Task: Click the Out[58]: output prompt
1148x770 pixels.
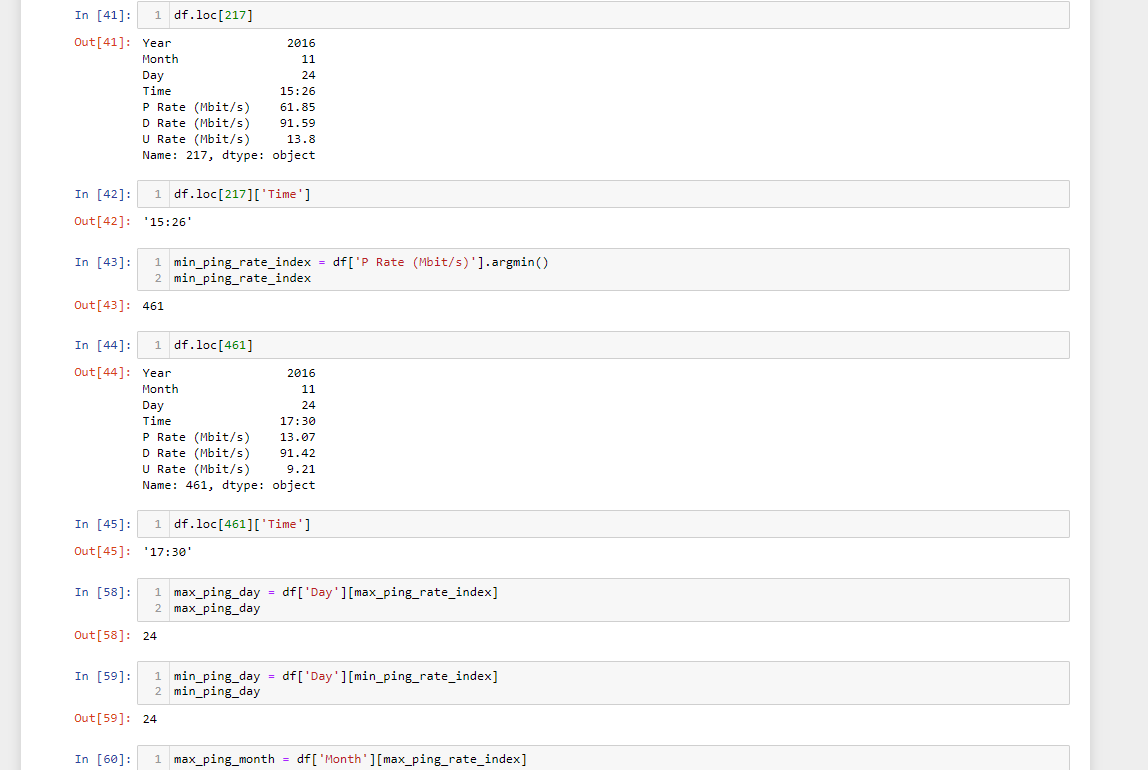Action: (102, 635)
